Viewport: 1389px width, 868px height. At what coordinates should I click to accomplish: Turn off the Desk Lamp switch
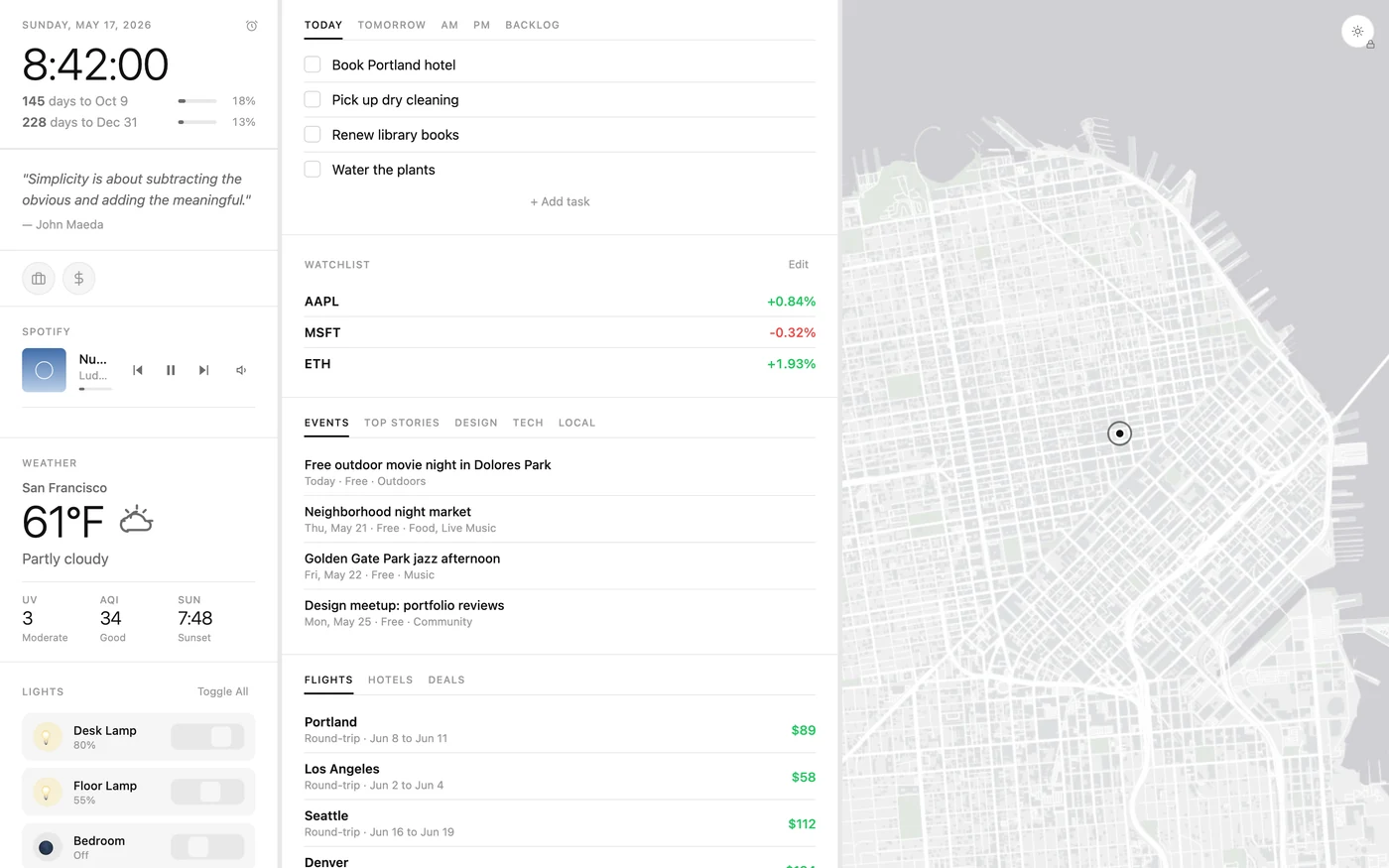[x=207, y=737]
